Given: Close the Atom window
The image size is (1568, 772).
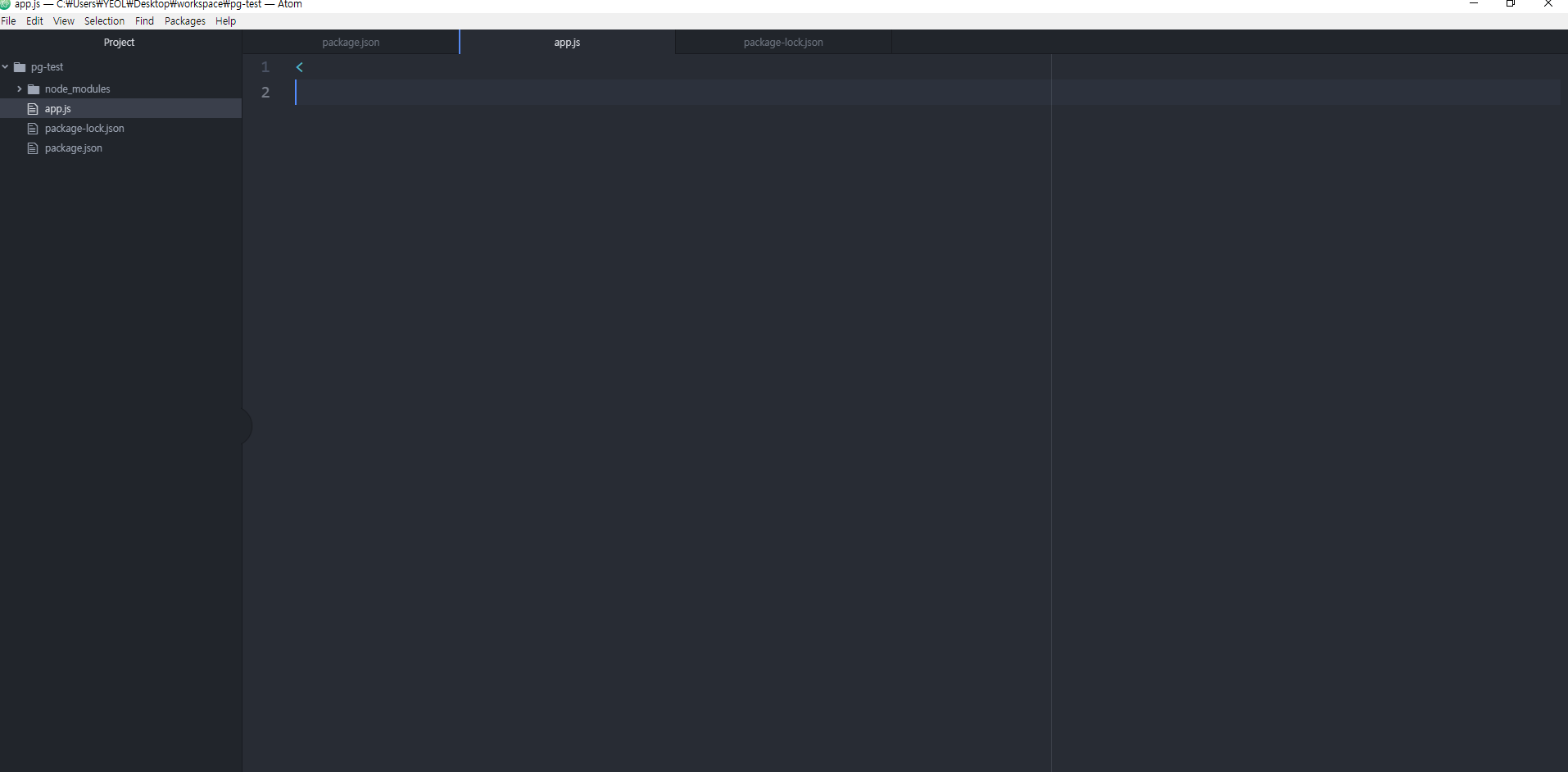Looking at the screenshot, I should 1548,4.
